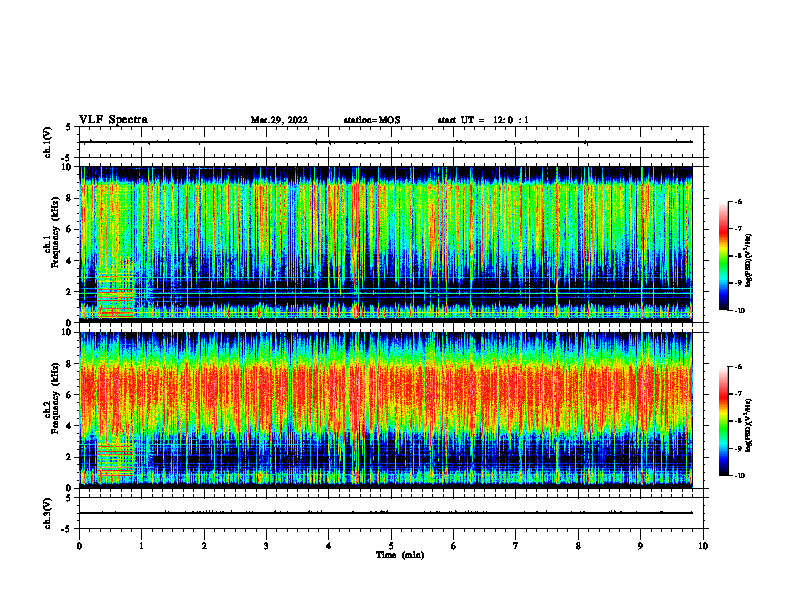Click the ch.2 frequency tick label "8"
The image size is (792, 612).
[69, 364]
